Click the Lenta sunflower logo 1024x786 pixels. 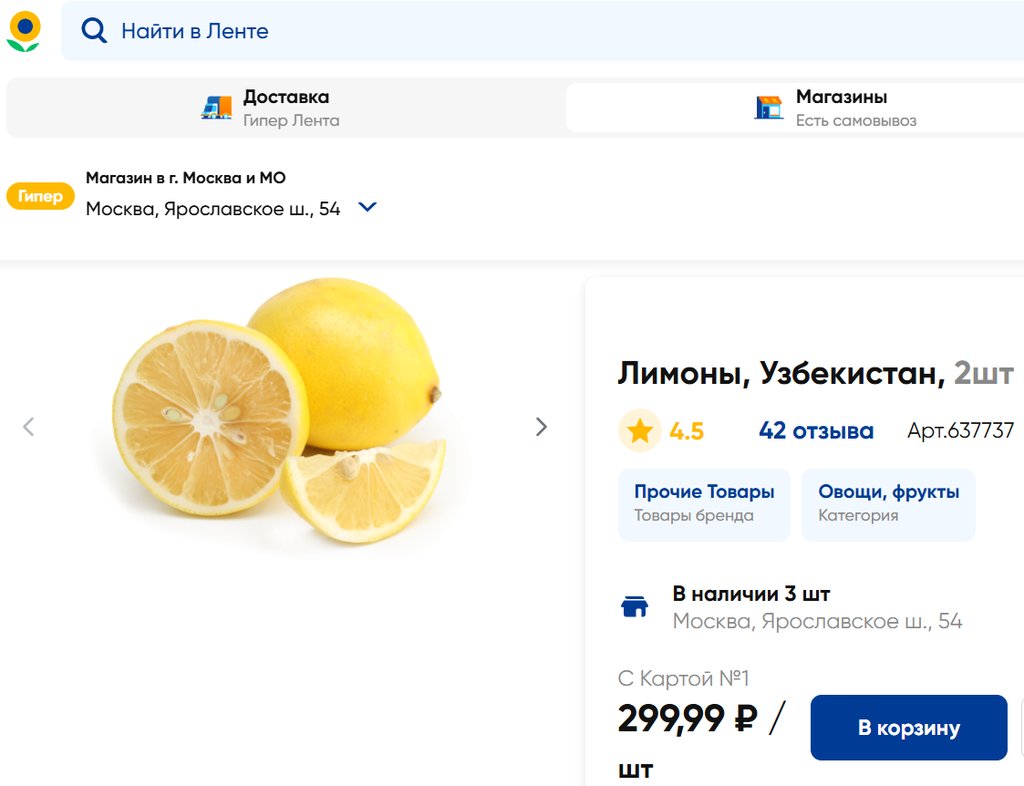pyautogui.click(x=24, y=31)
